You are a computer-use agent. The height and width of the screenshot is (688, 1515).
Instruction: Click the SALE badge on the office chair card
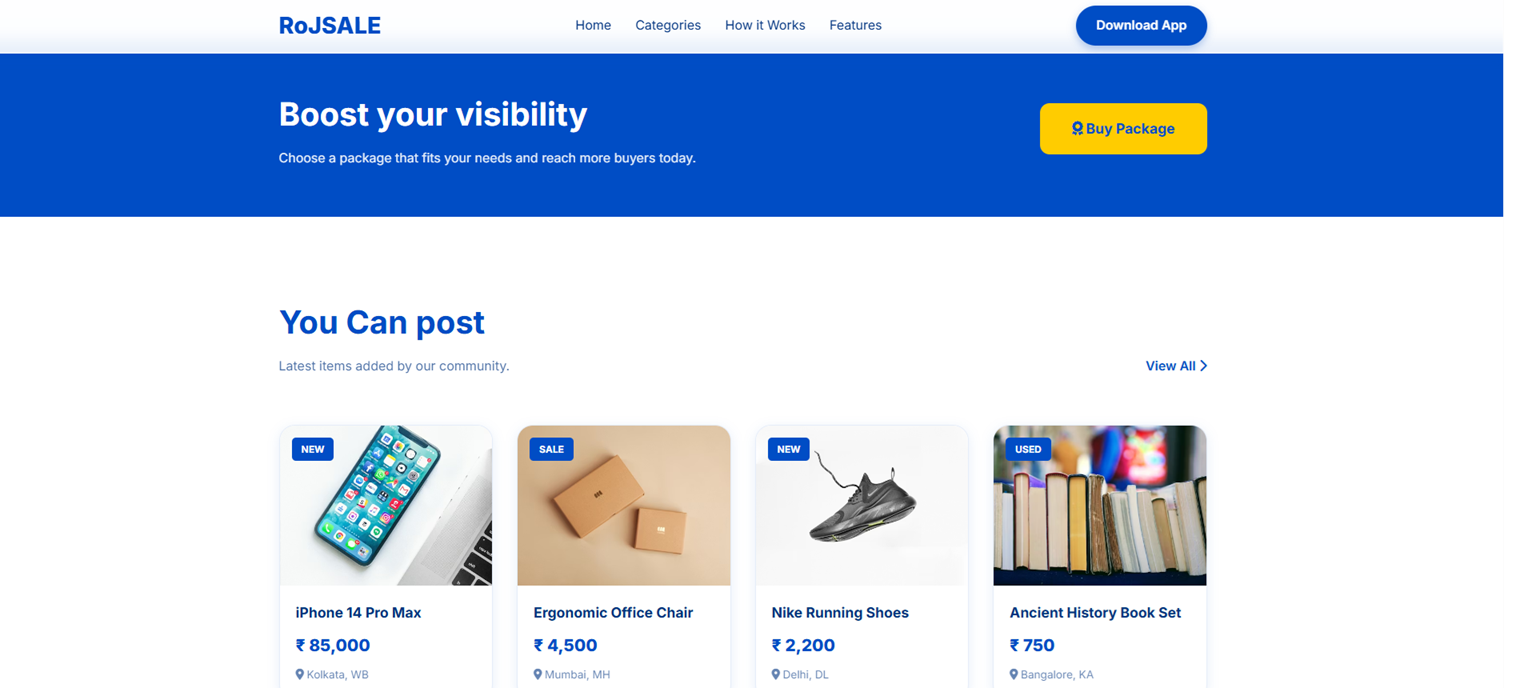pos(551,449)
